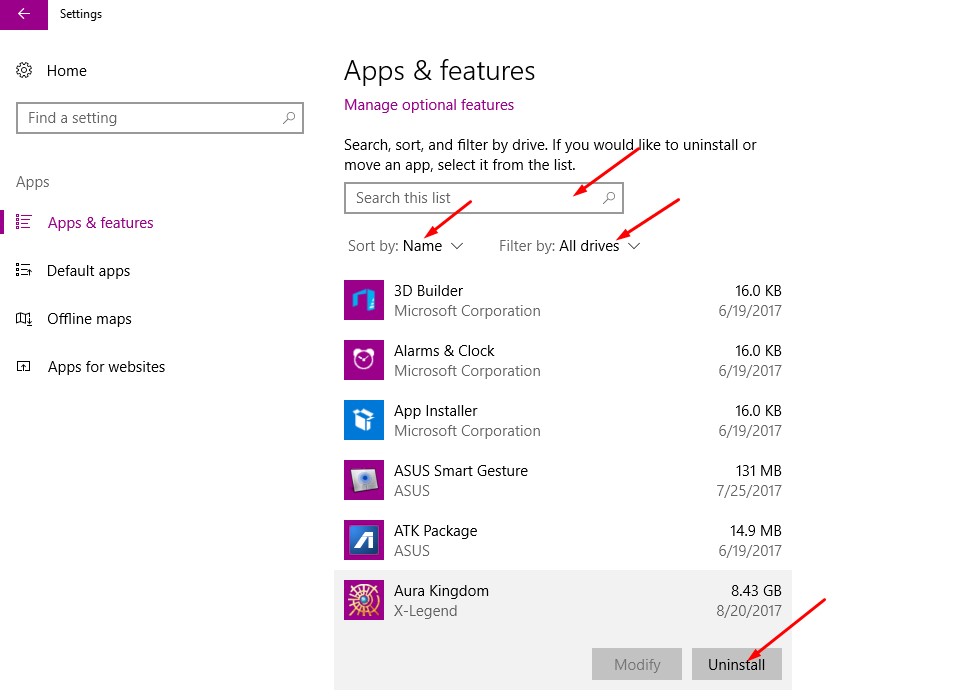
Task: Go to Apps for websites
Action: [107, 367]
